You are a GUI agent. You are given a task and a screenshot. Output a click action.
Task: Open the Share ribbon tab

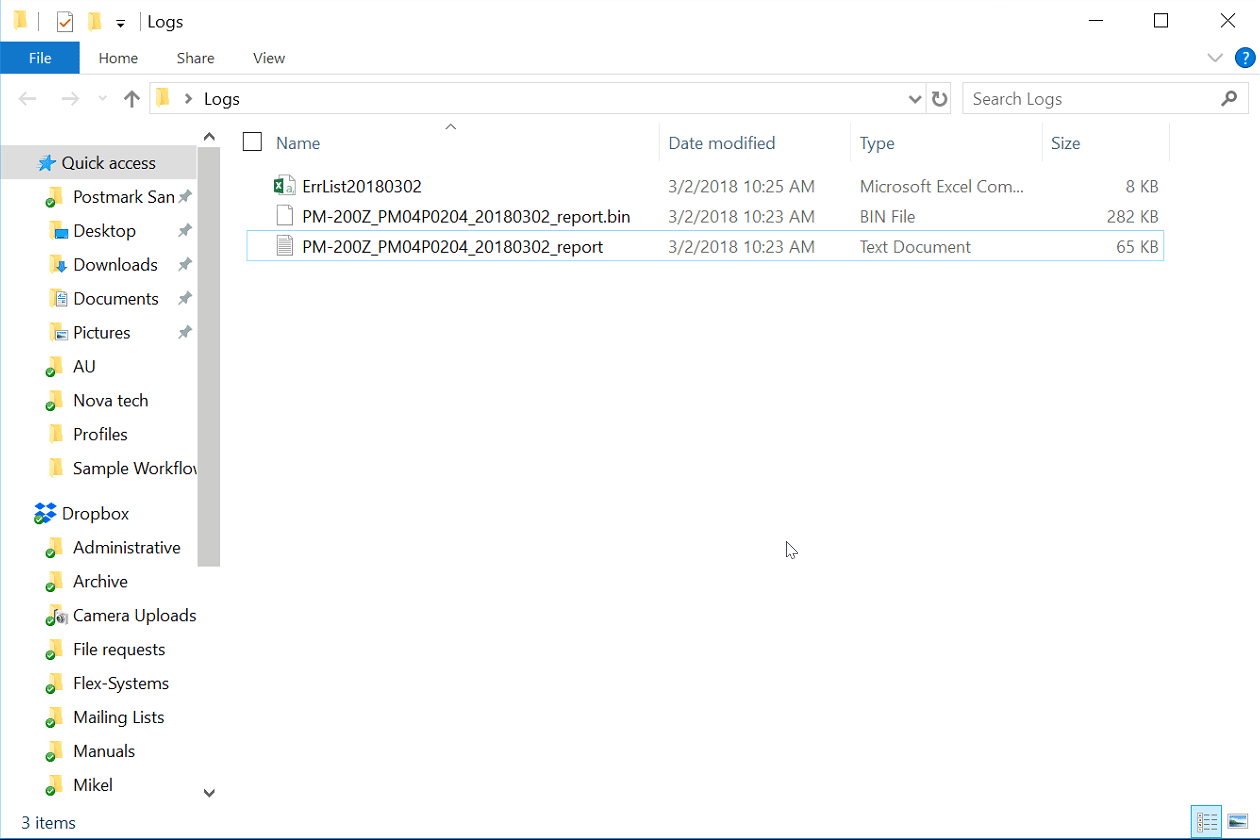click(x=195, y=58)
